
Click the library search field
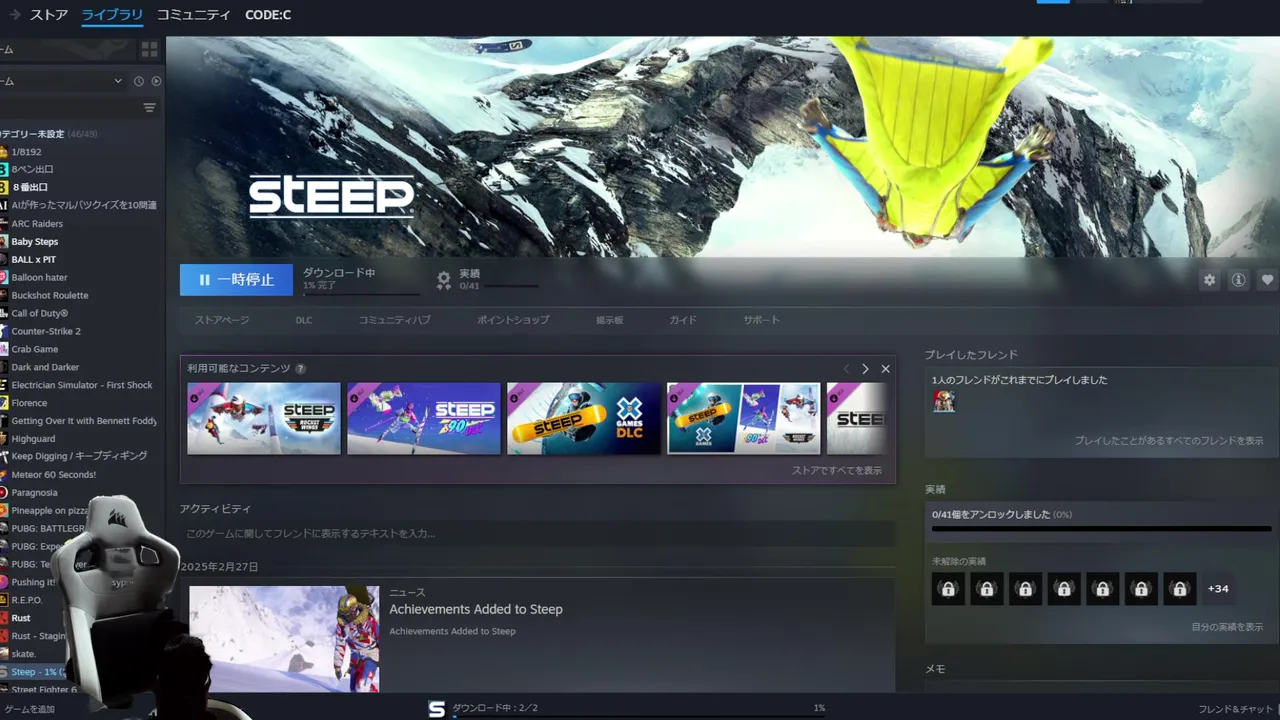(68, 108)
